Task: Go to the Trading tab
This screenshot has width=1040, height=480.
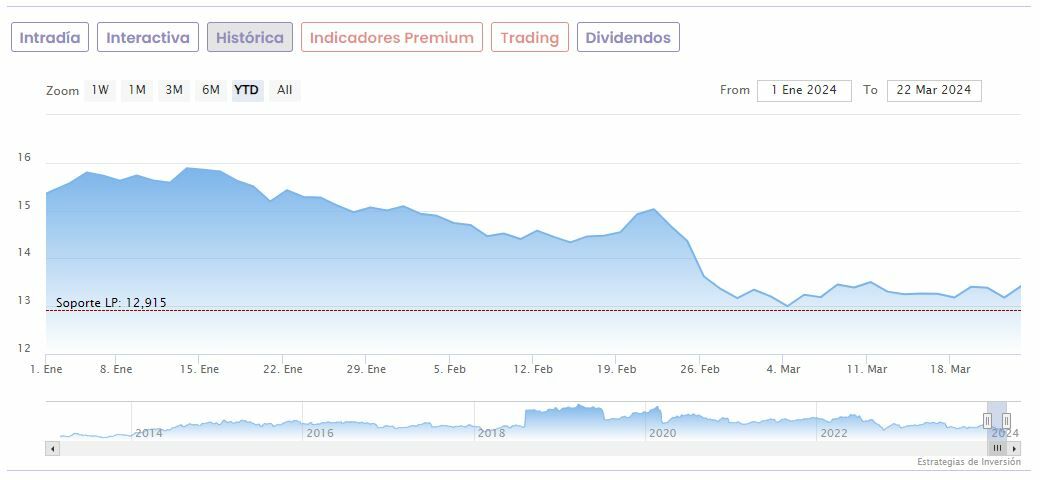Action: tap(530, 38)
